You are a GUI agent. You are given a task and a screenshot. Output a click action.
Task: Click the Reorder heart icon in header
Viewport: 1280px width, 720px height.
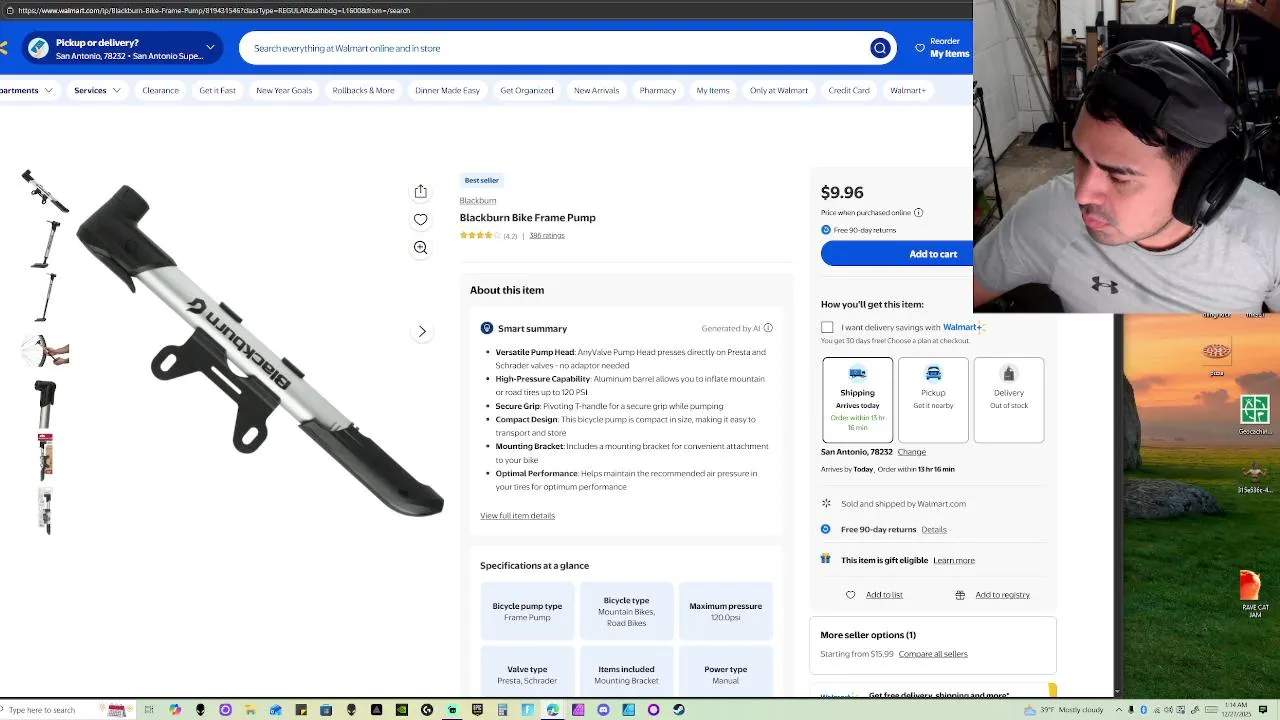pyautogui.click(x=920, y=47)
